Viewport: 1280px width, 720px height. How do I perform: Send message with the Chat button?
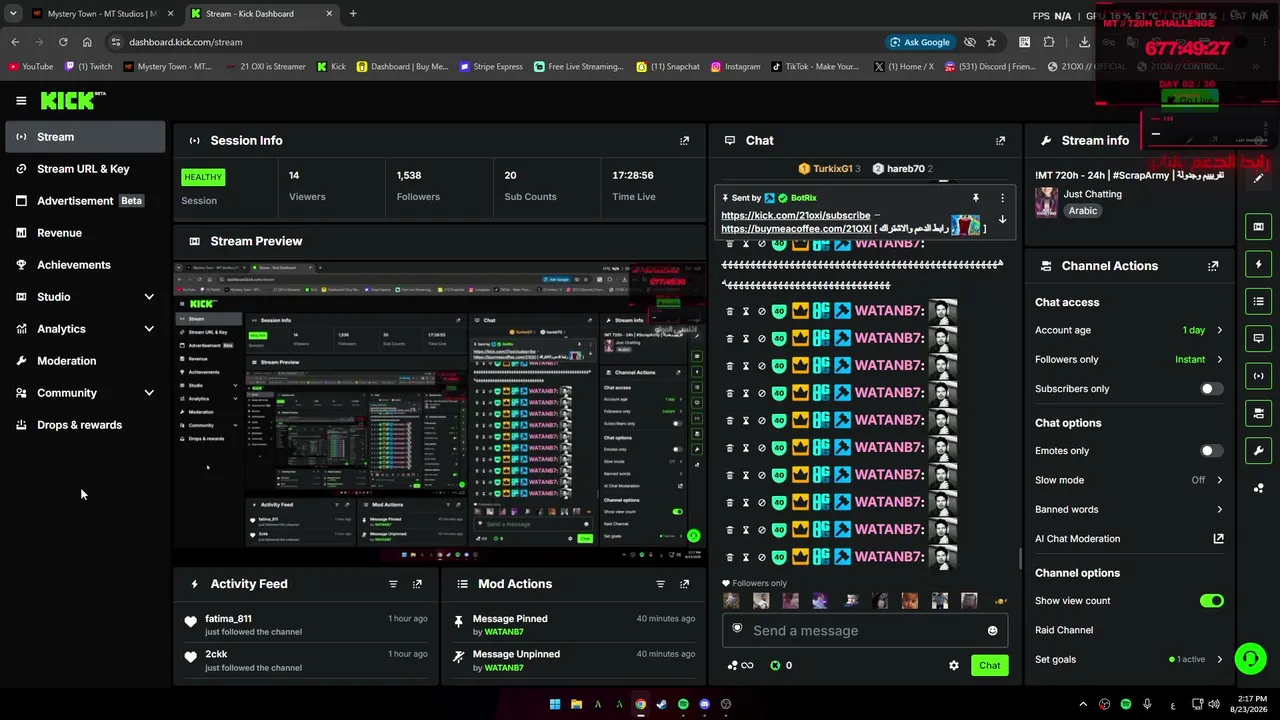pyautogui.click(x=989, y=666)
